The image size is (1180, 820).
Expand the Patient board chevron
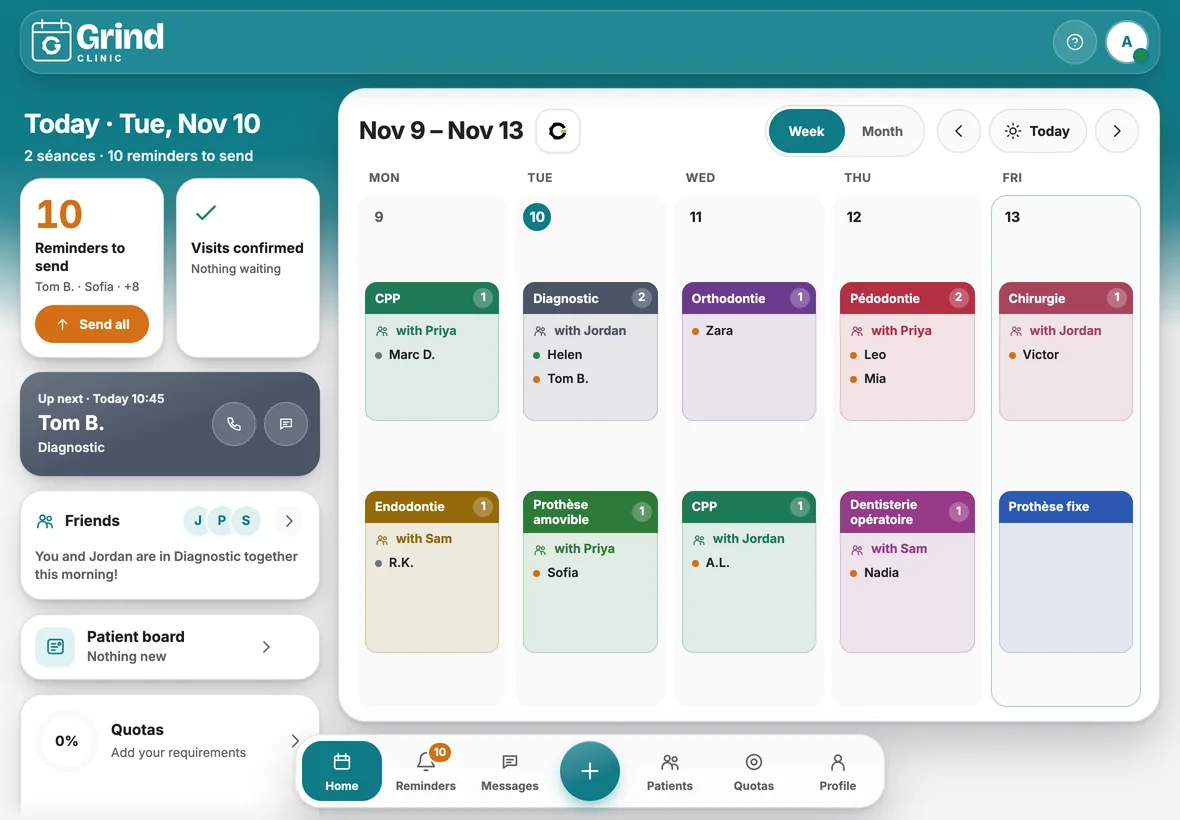click(x=266, y=647)
